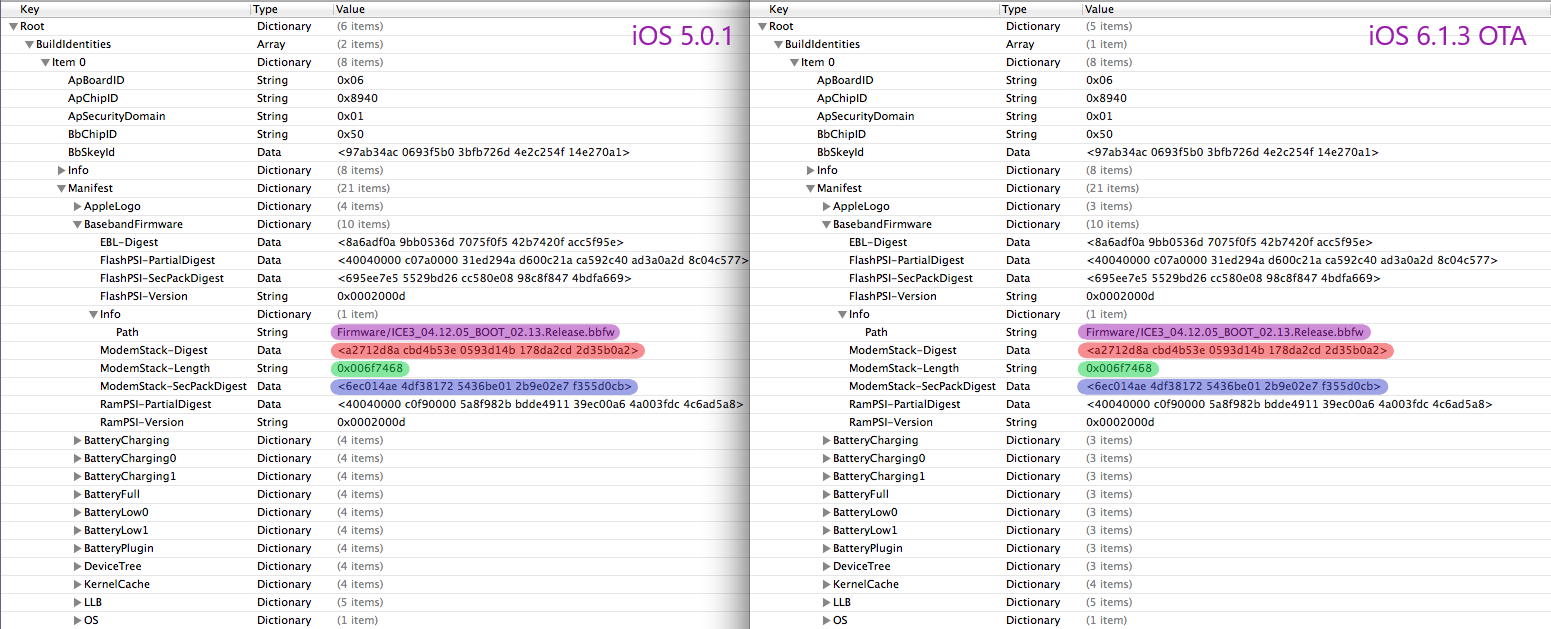The image size is (1551, 629).
Task: Select BbChipID row in iOS 5.0.1 pane
Action: click(x=375, y=134)
